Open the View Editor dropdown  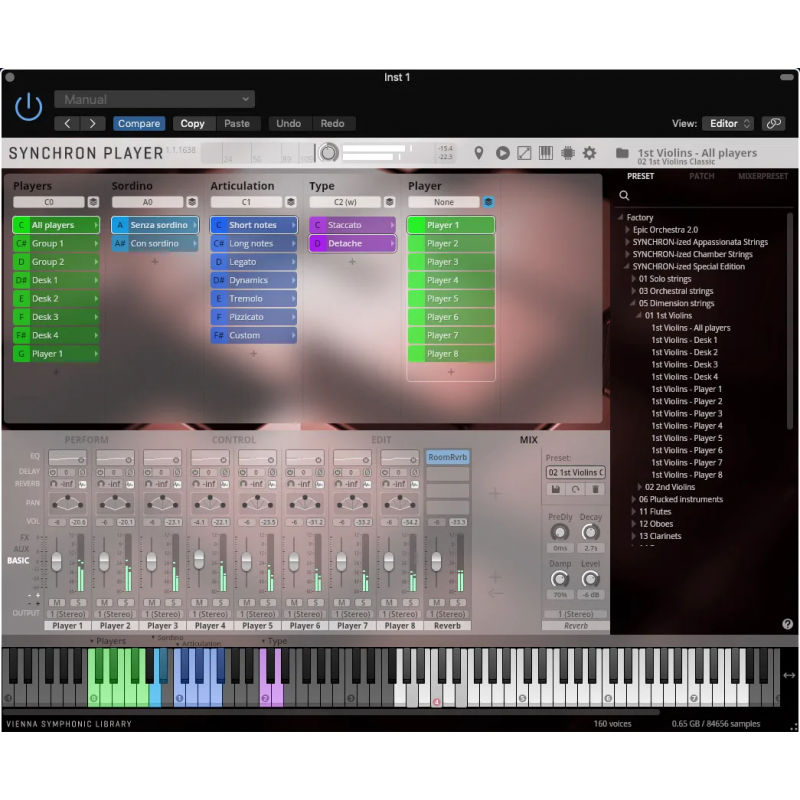point(728,124)
